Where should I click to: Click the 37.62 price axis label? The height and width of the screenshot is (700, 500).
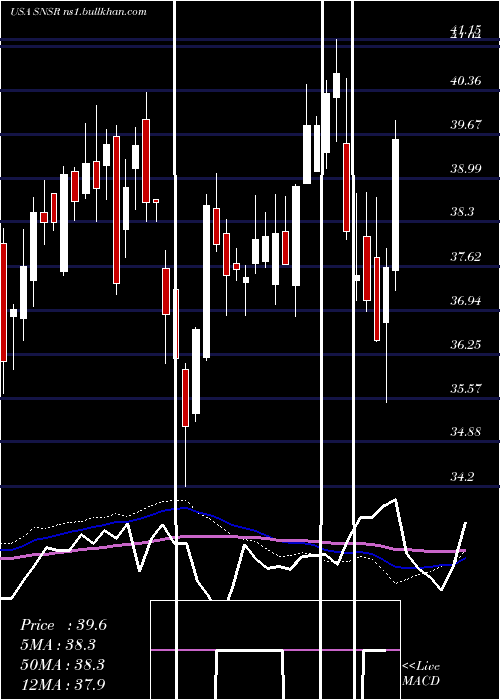(466, 256)
